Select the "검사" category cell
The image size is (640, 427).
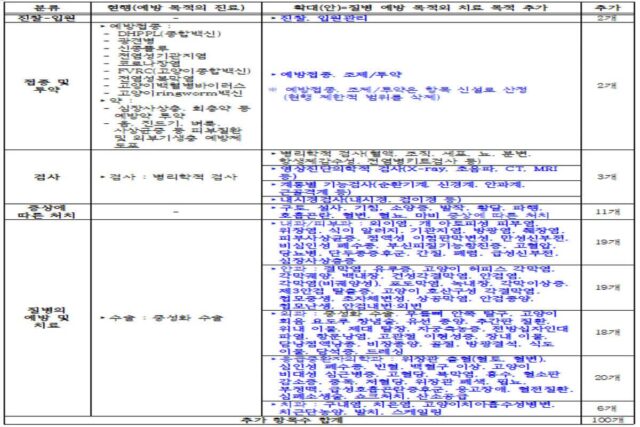tap(30, 175)
